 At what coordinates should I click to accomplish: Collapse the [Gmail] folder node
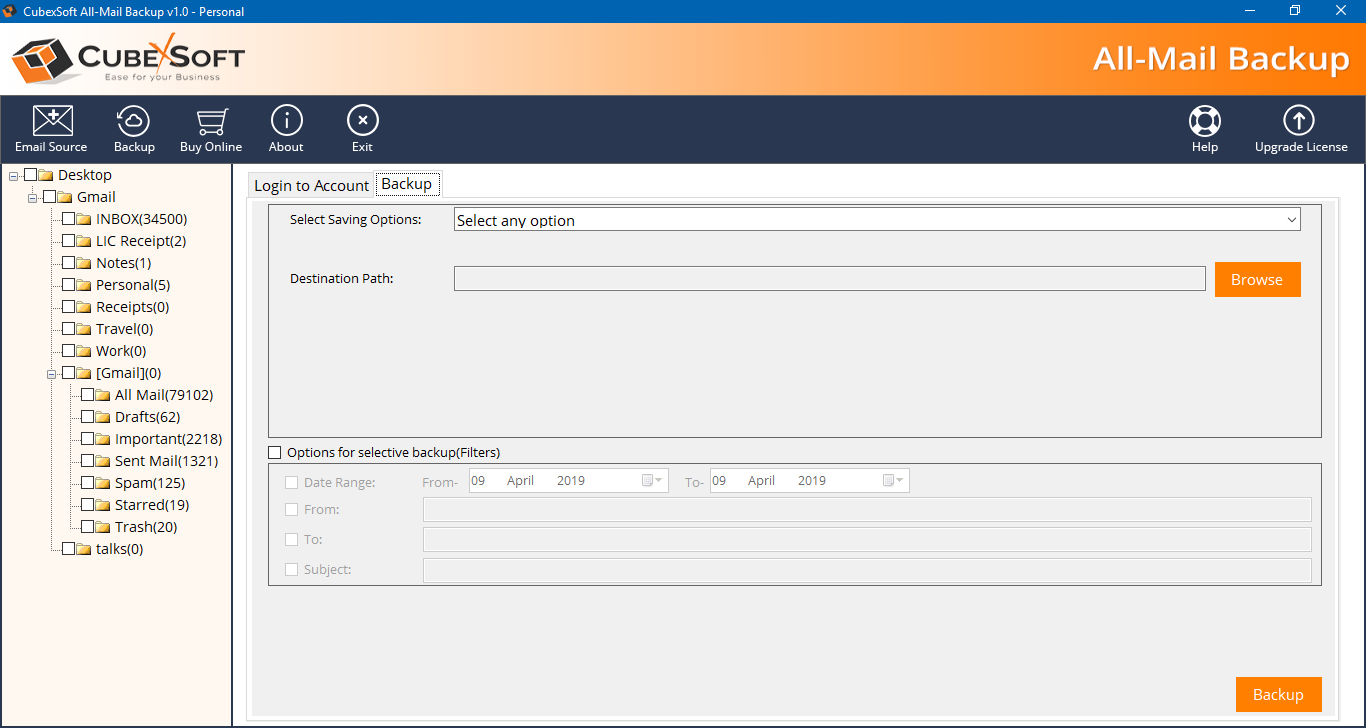(x=50, y=372)
